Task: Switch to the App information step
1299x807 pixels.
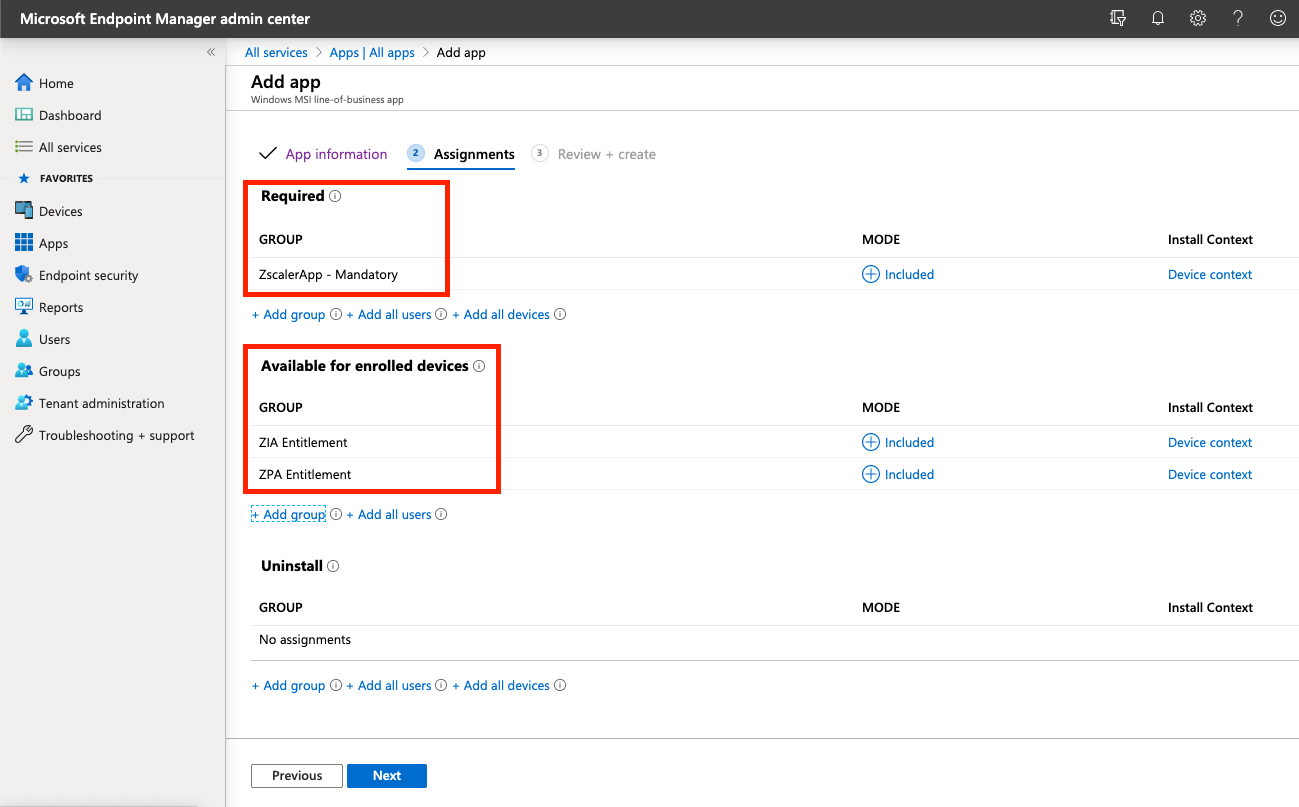Action: [335, 154]
